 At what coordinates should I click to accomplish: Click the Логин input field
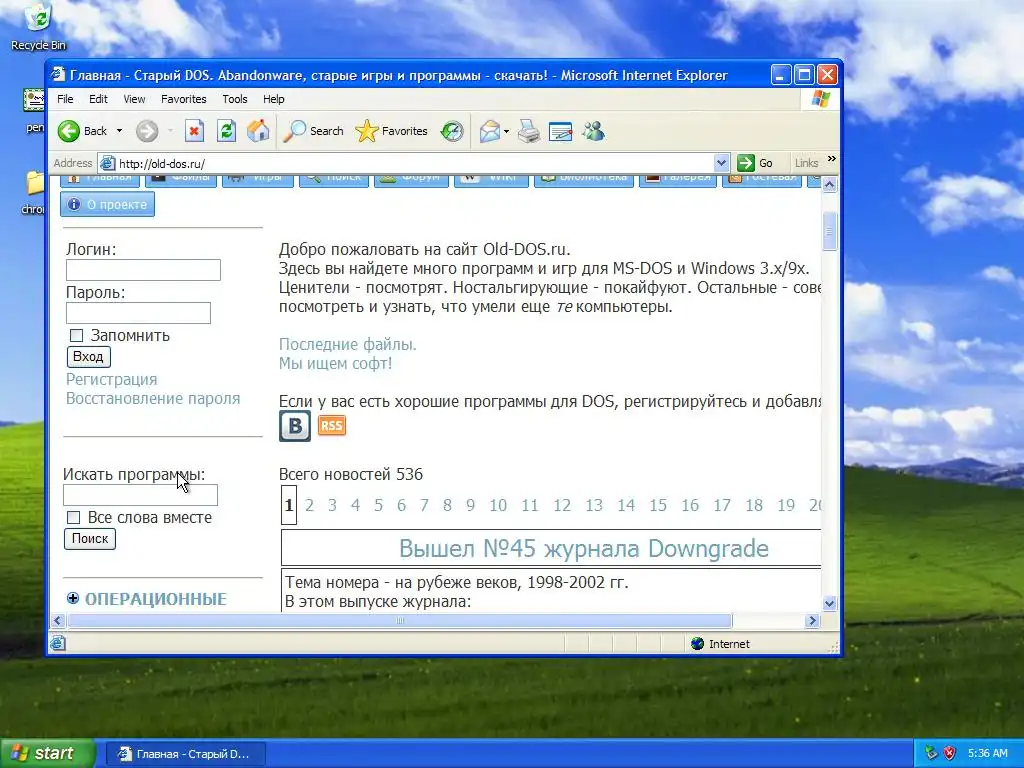(x=144, y=270)
